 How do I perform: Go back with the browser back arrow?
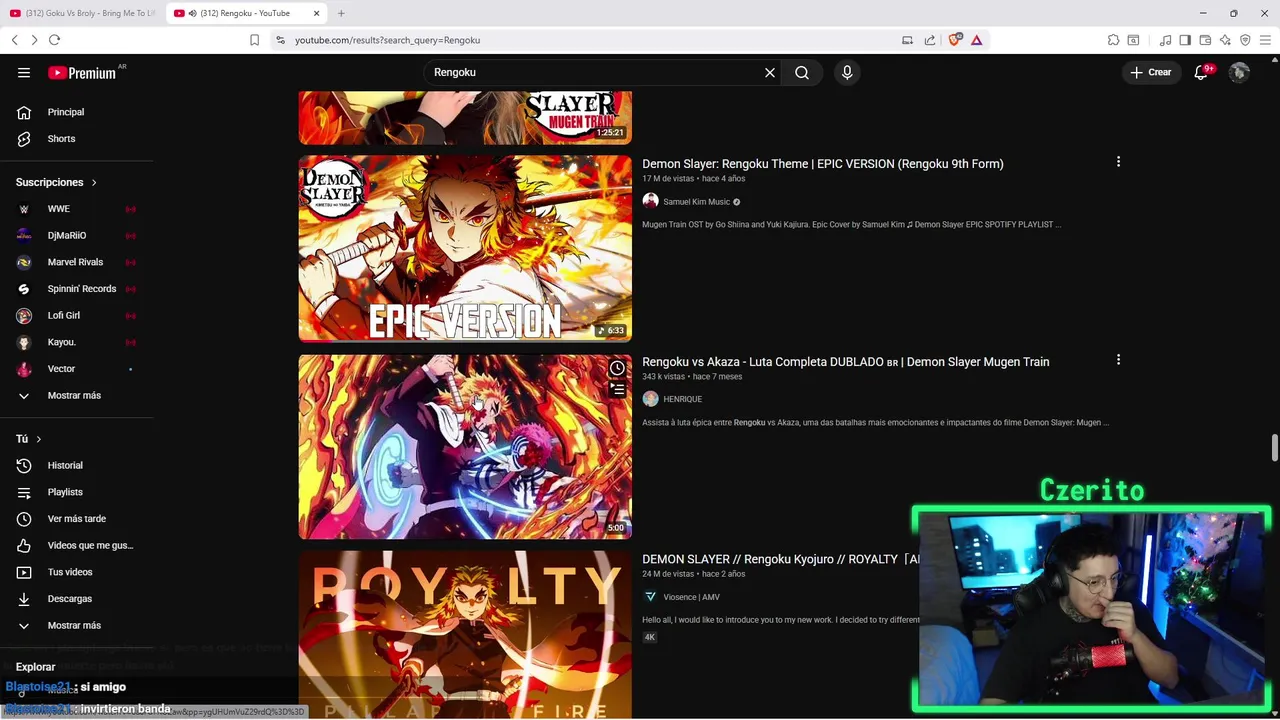[x=15, y=40]
